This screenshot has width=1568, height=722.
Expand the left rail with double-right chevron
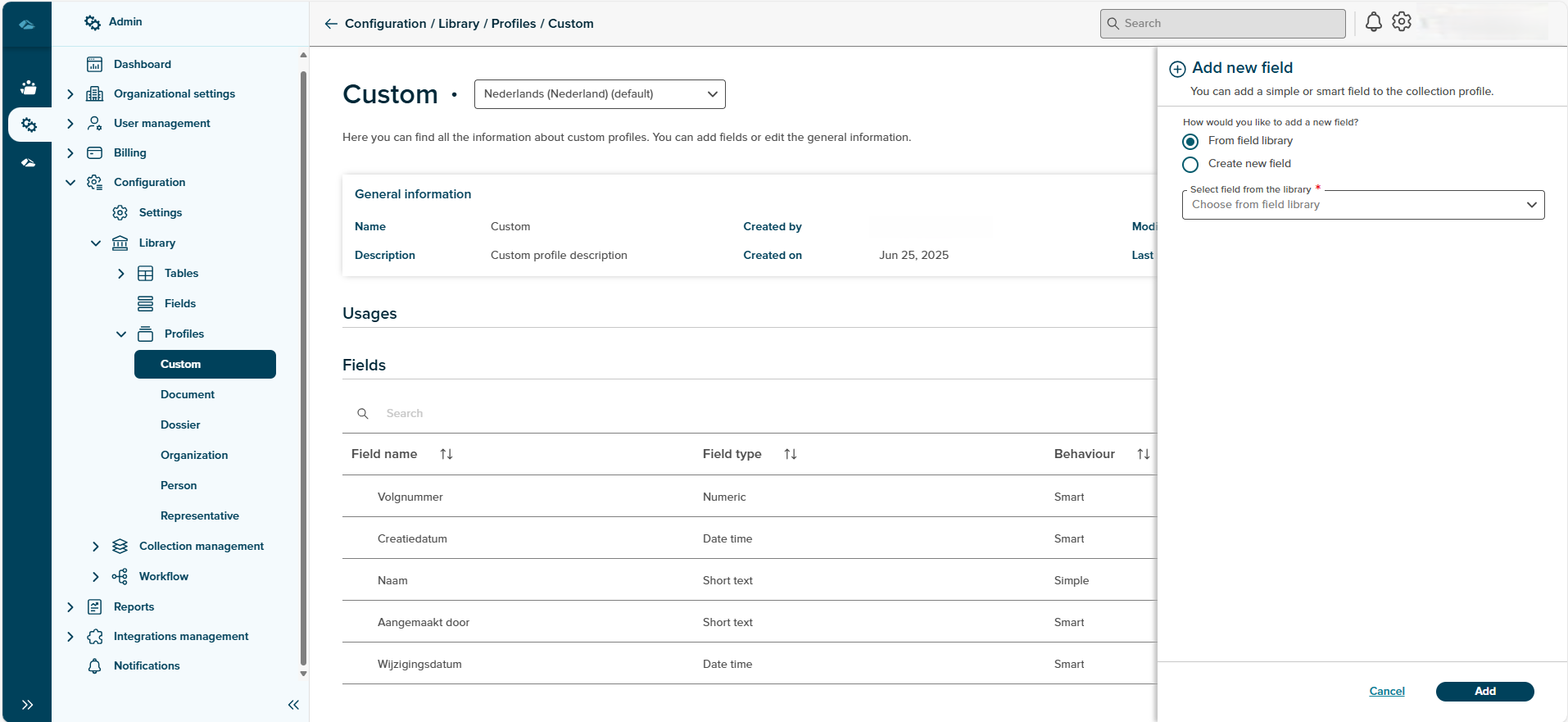(x=27, y=705)
